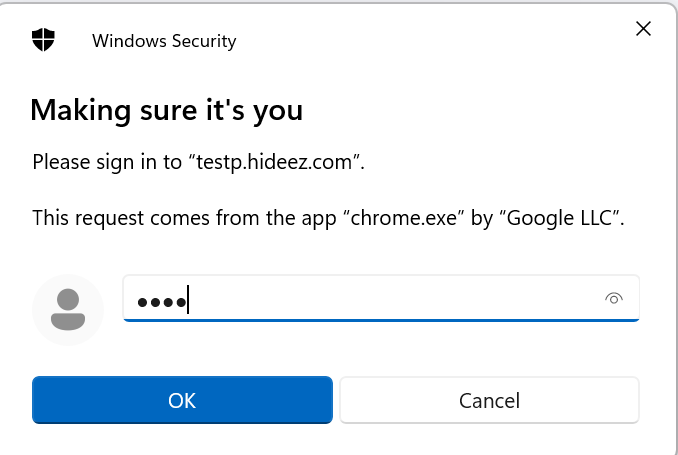
Task: Click the user avatar icon
Action: [68, 310]
